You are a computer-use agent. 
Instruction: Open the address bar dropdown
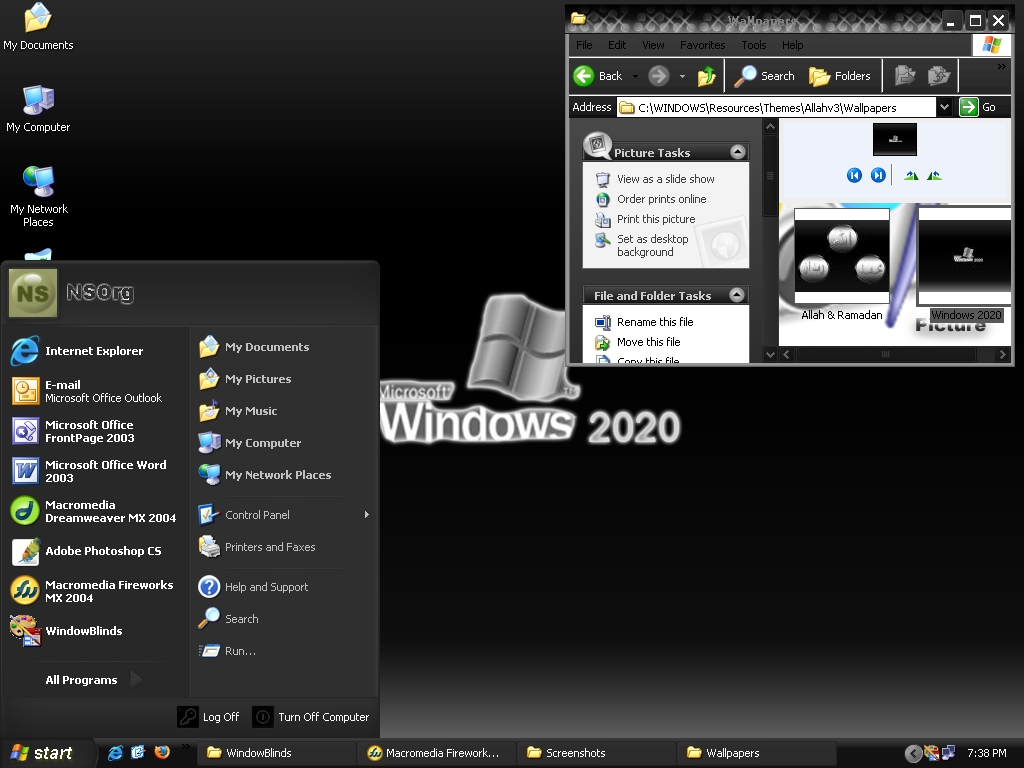pos(944,107)
